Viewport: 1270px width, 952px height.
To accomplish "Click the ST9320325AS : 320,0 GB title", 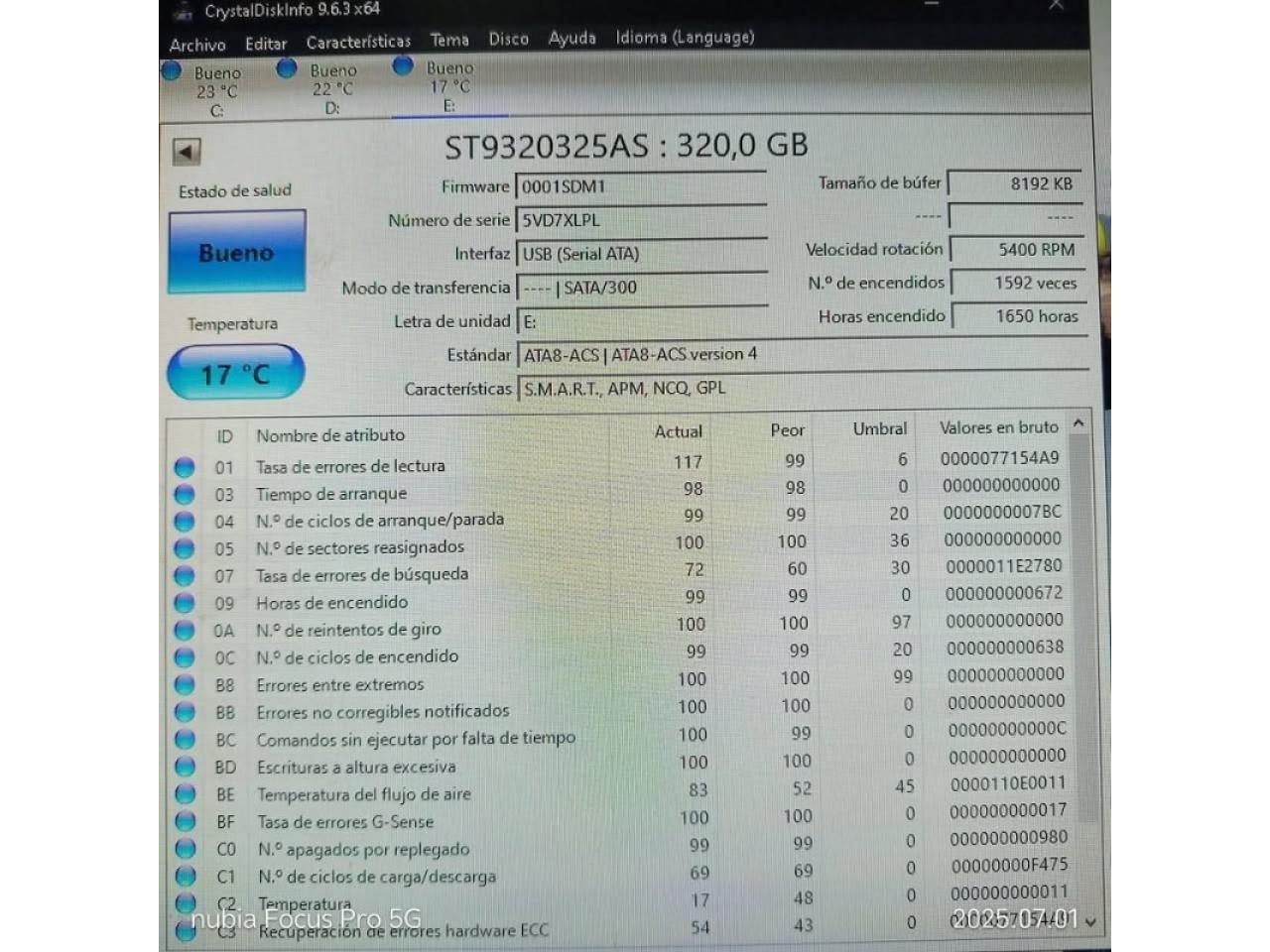I will [x=626, y=147].
